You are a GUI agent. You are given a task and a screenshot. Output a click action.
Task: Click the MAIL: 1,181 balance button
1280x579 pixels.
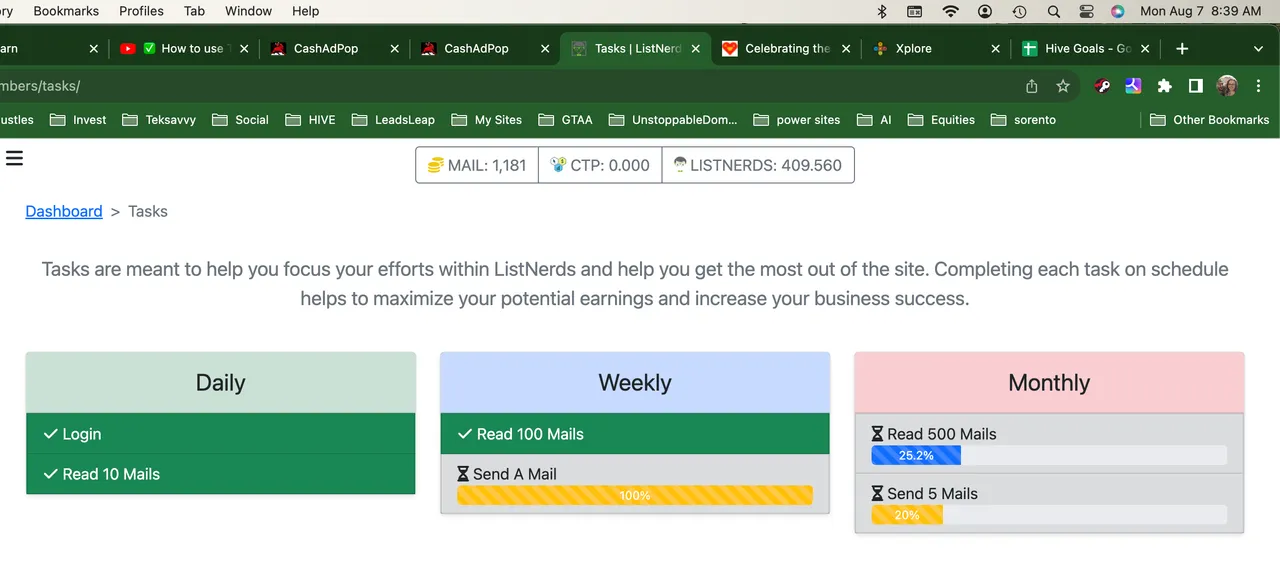pyautogui.click(x=477, y=165)
